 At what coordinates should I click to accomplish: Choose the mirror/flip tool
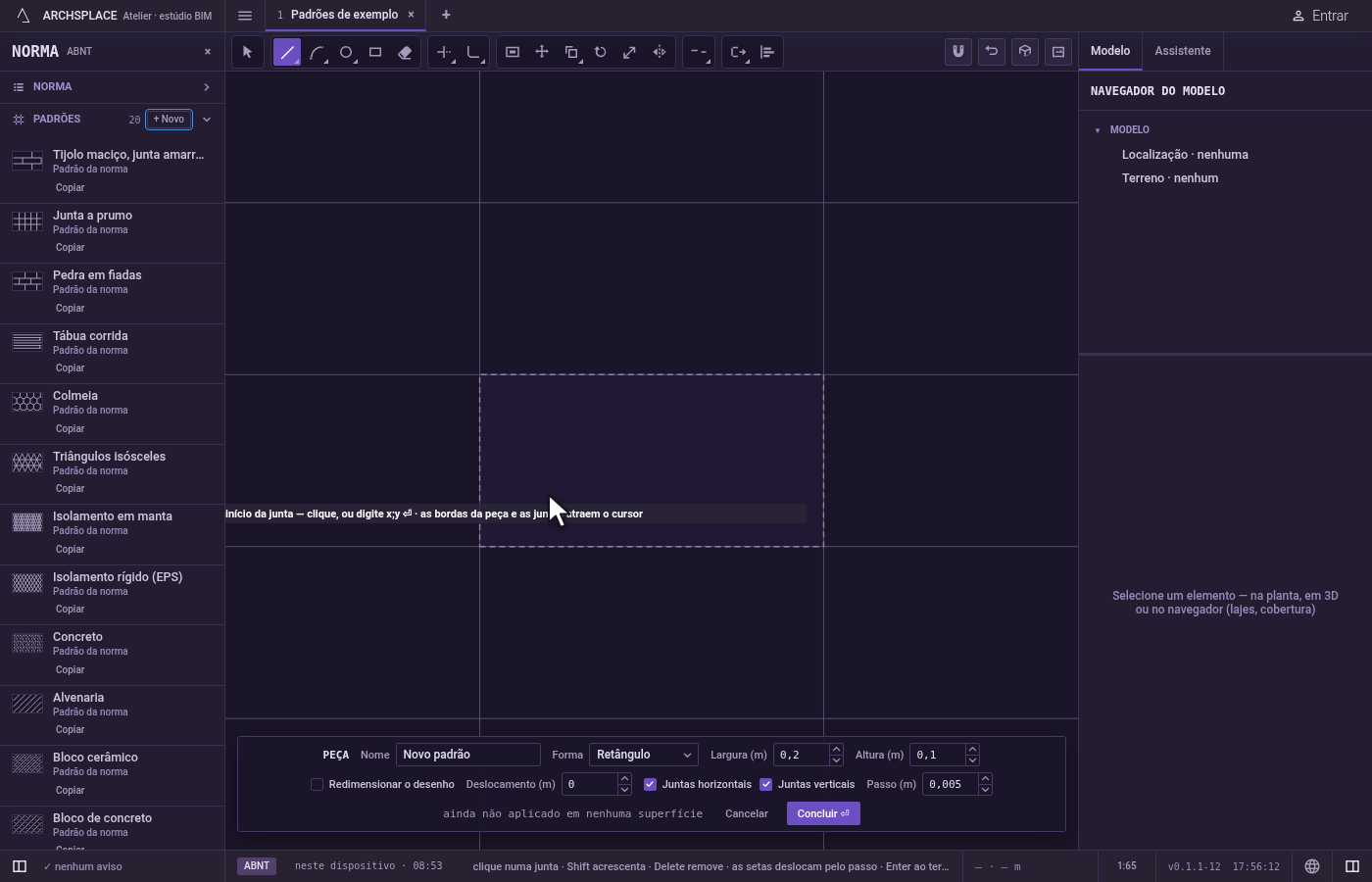click(x=660, y=52)
